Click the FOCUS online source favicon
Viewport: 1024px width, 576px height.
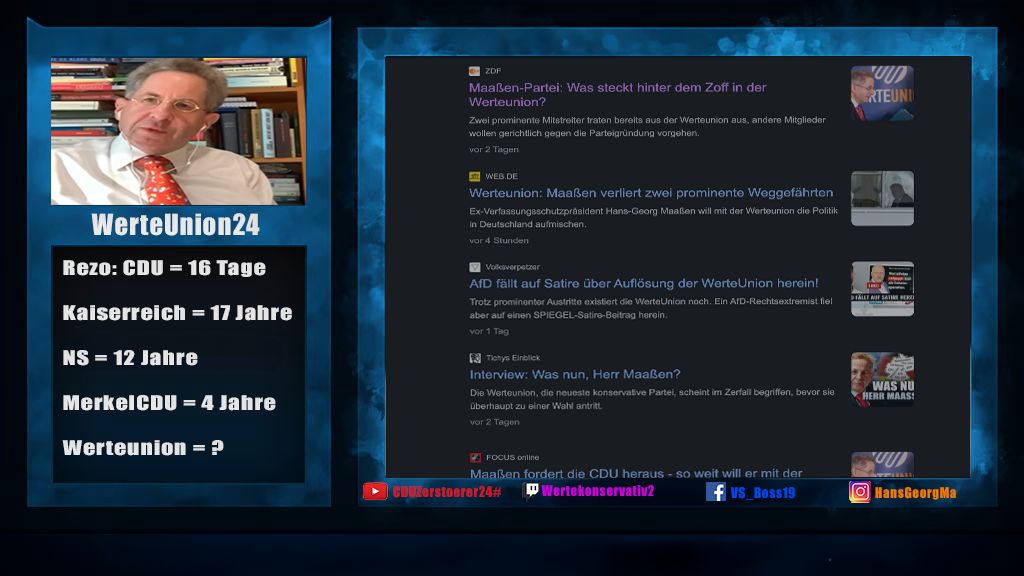[x=475, y=458]
